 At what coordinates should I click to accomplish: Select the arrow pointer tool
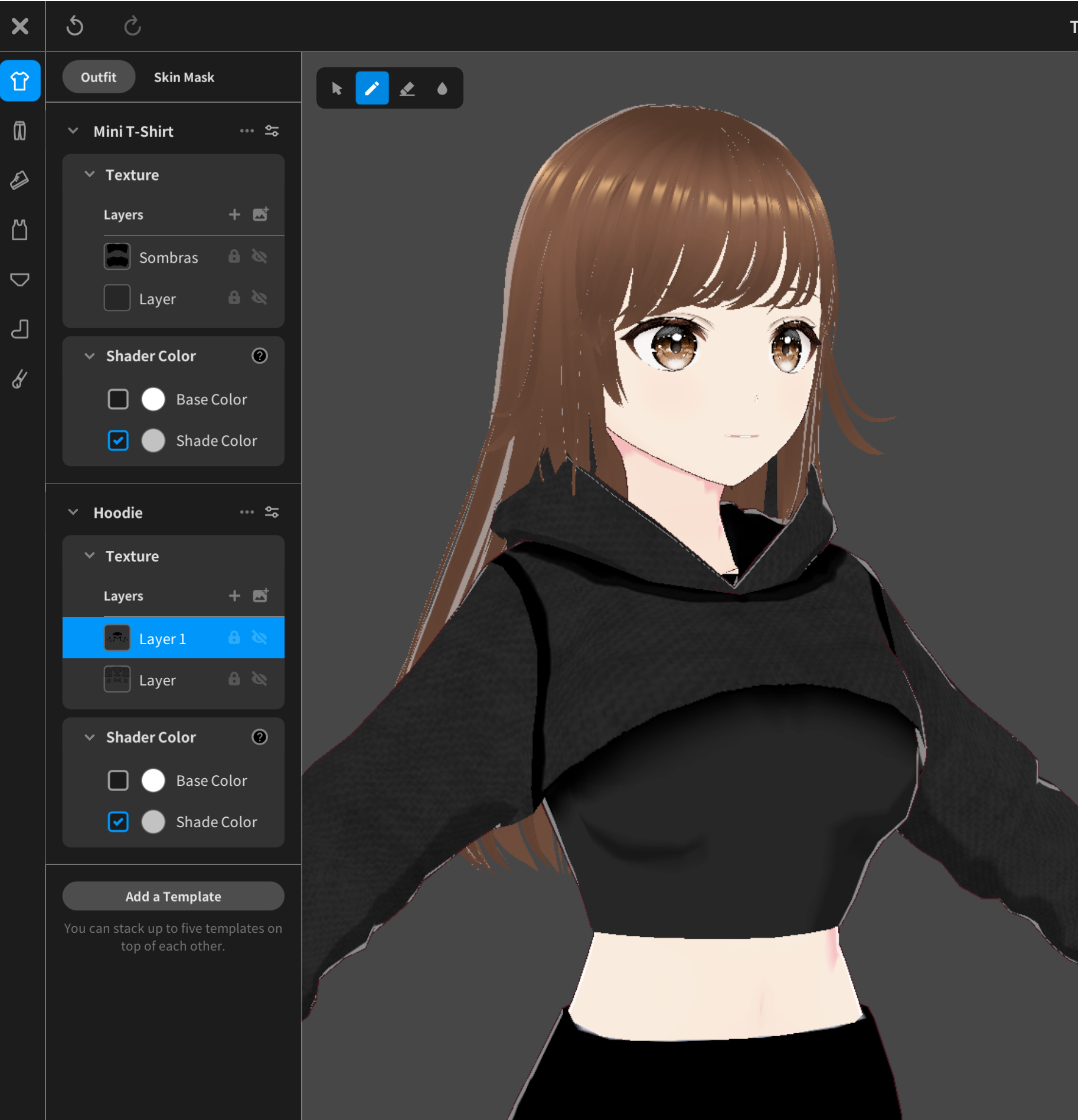(337, 89)
